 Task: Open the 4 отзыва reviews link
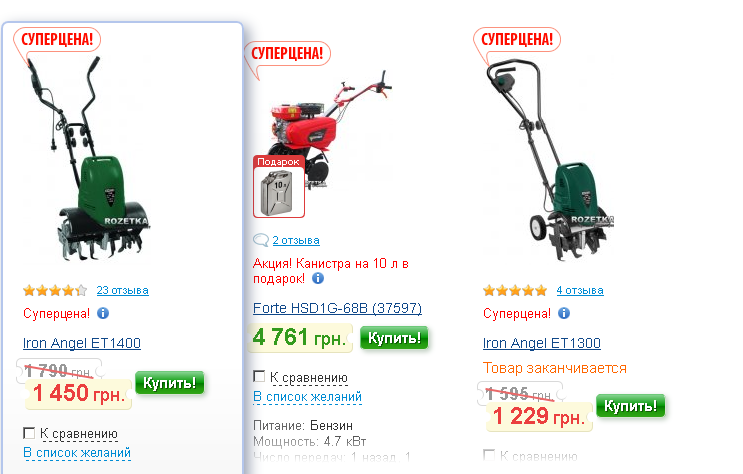pyautogui.click(x=580, y=290)
